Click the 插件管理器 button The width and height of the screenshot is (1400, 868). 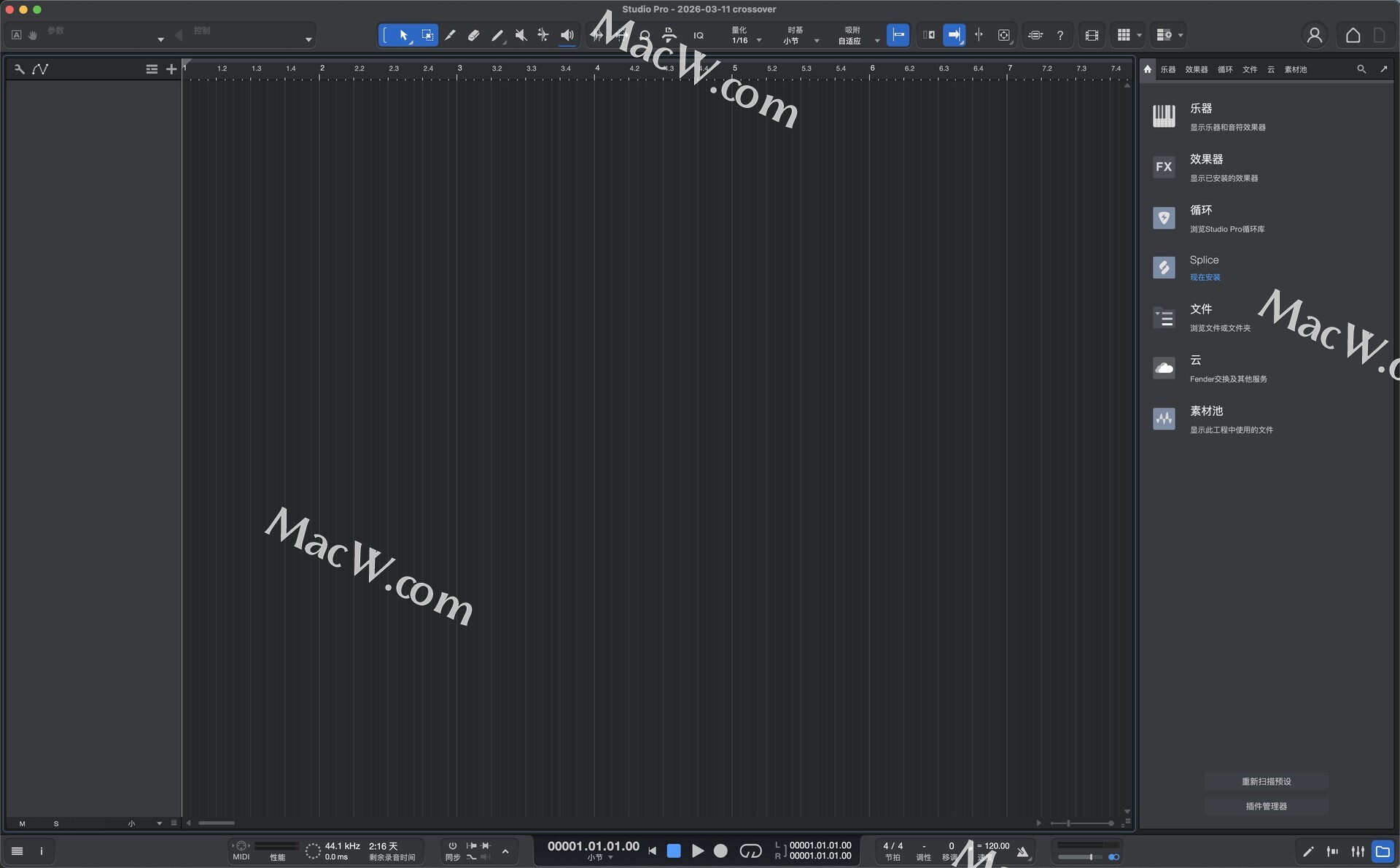pos(1266,806)
